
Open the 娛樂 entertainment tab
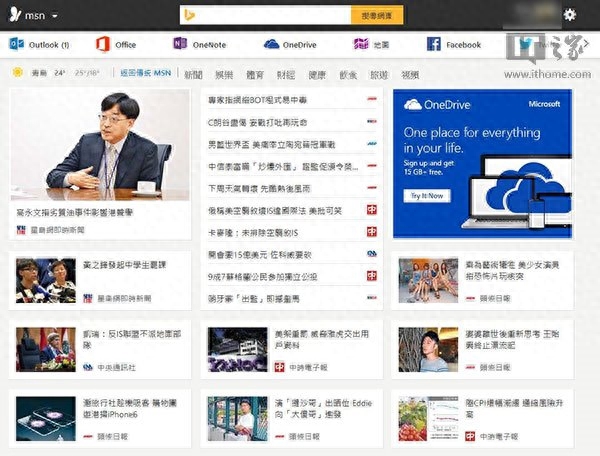tap(224, 74)
